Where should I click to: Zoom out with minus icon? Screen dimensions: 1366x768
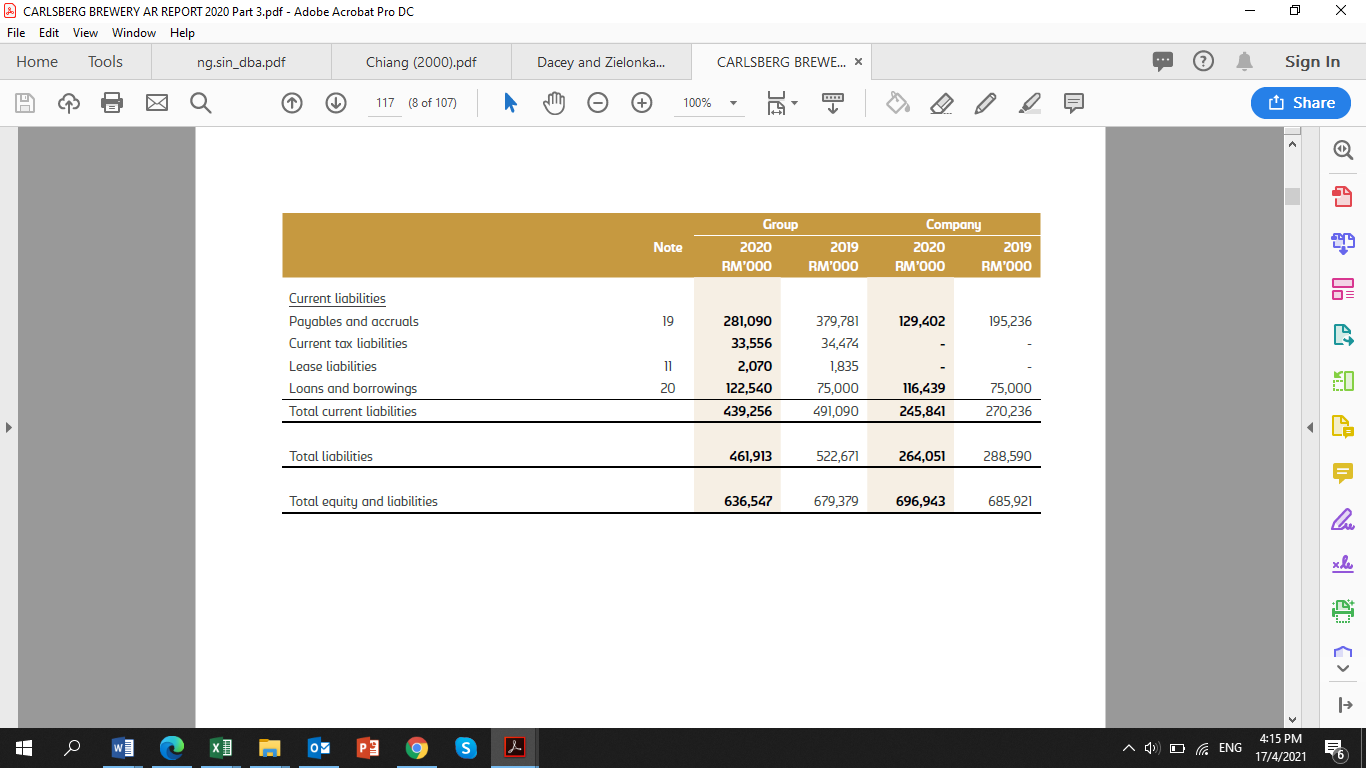[598, 103]
